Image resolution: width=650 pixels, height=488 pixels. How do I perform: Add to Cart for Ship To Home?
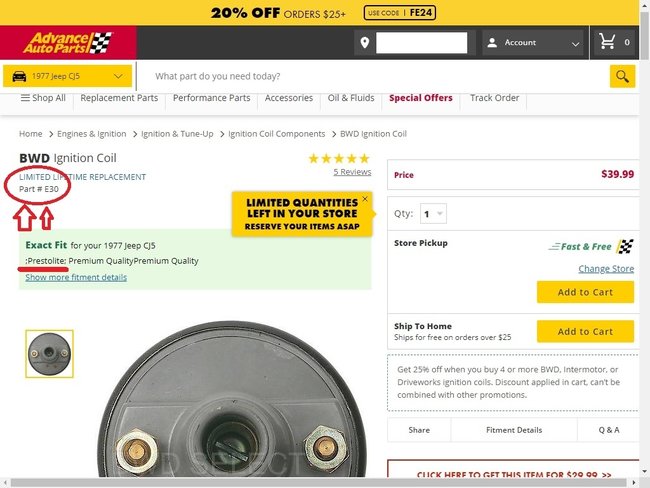tap(585, 332)
